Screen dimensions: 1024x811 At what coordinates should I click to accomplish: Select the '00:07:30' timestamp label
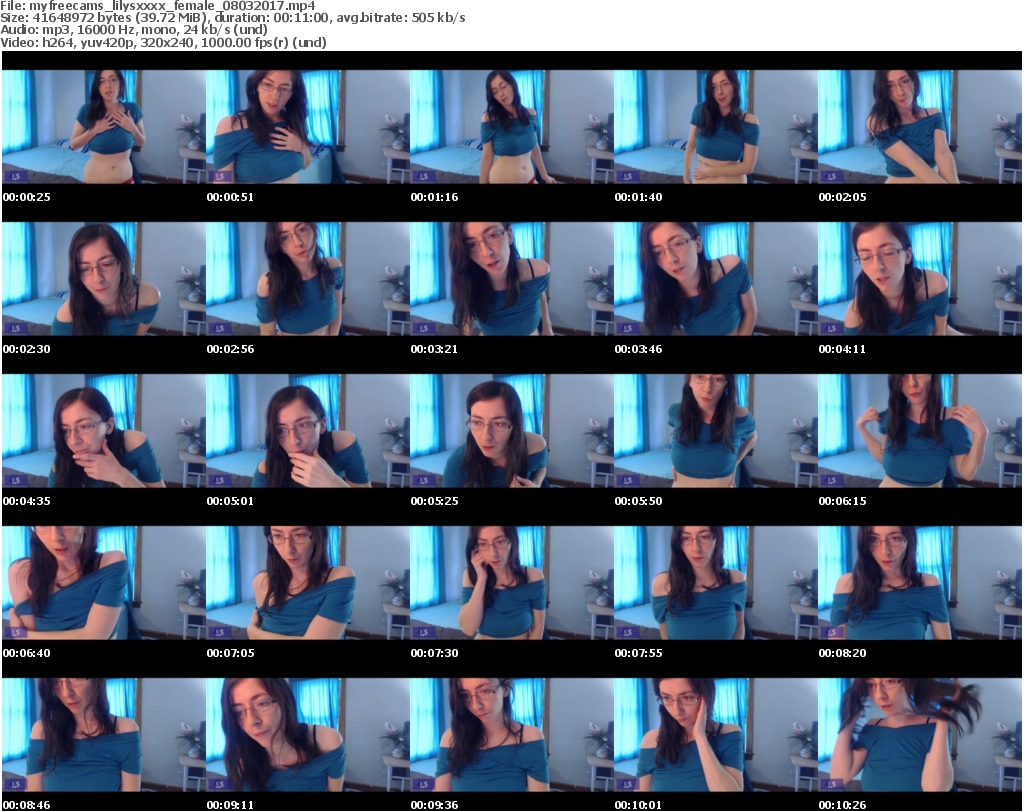(x=434, y=653)
